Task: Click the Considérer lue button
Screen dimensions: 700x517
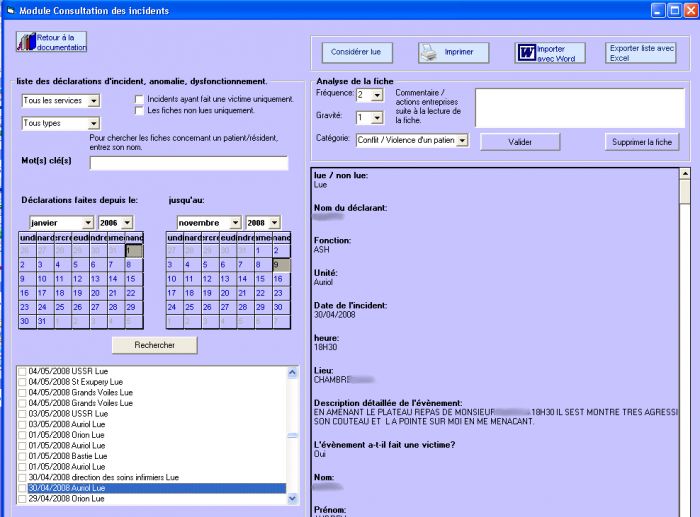Action: [357, 52]
